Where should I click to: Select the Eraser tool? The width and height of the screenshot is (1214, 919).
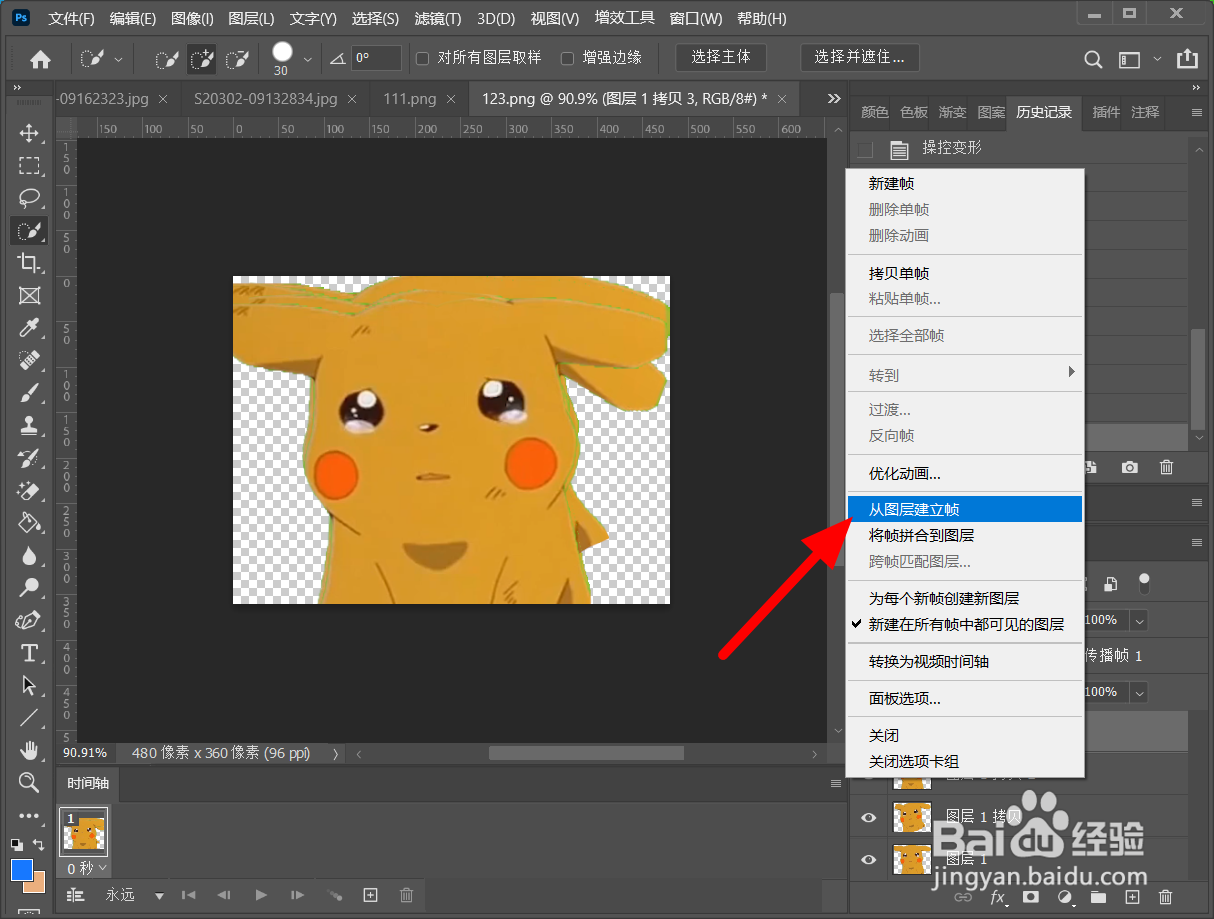point(29,490)
